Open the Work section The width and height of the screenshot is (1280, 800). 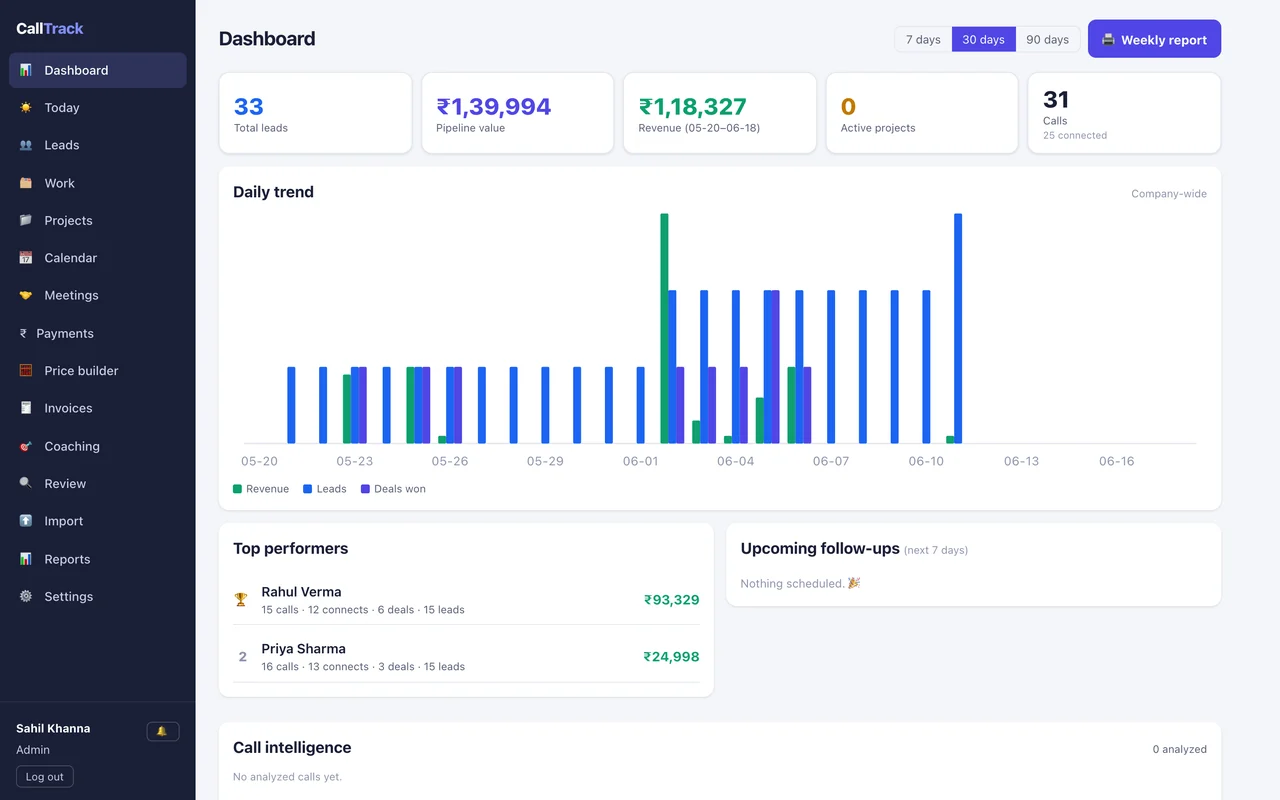point(98,183)
